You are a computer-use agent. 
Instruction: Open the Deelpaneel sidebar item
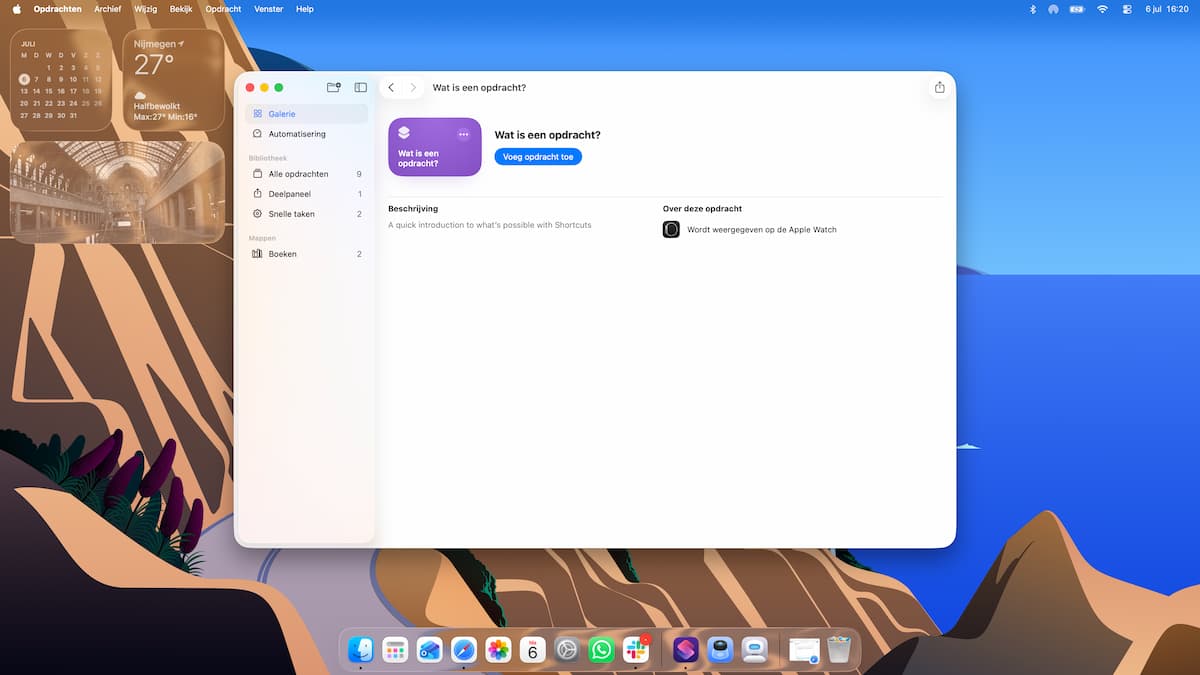pyautogui.click(x=306, y=194)
